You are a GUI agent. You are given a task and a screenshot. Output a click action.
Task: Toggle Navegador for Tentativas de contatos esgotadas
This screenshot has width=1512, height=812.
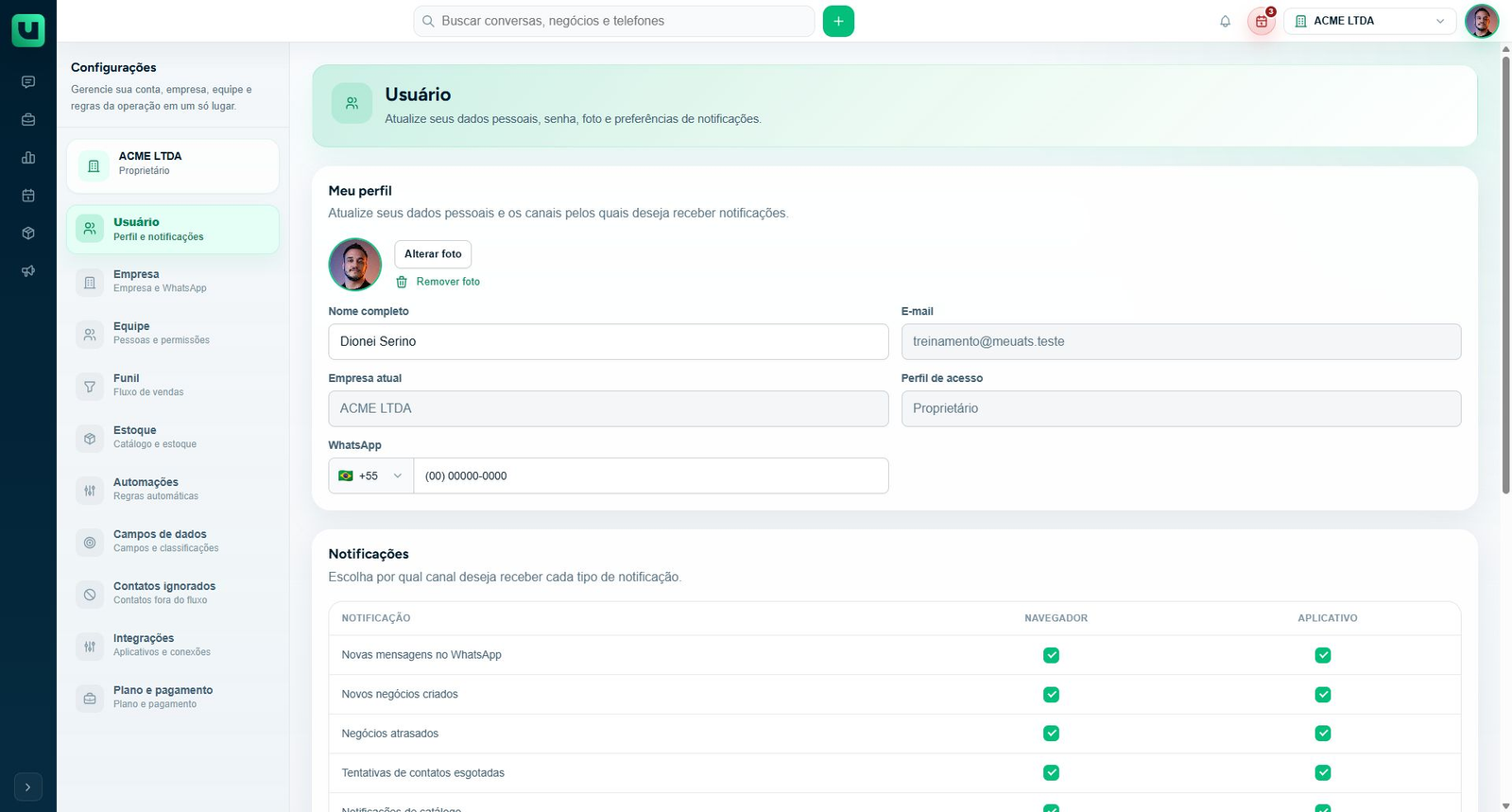pos(1051,773)
